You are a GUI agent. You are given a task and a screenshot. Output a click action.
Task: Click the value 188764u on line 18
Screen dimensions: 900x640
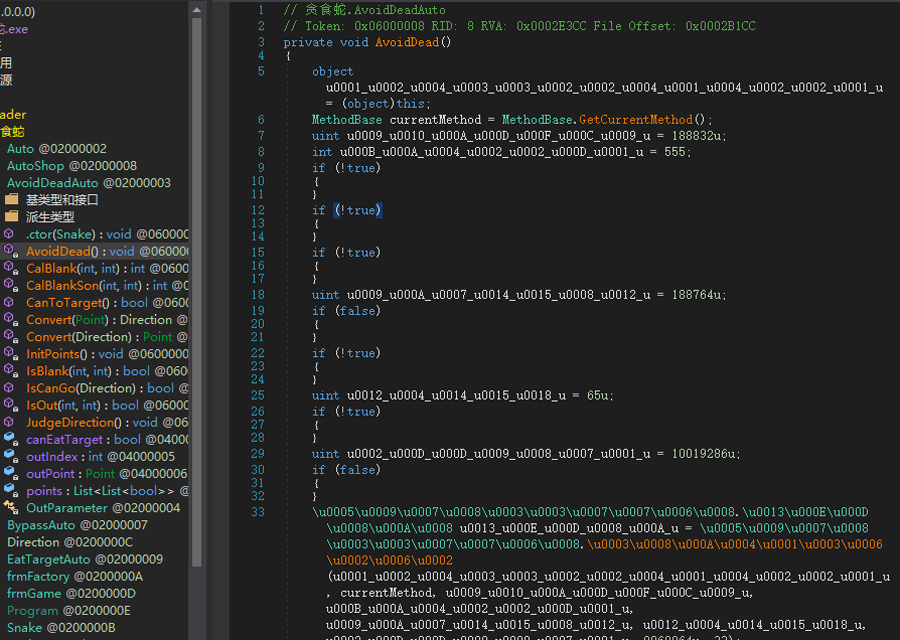coord(696,295)
